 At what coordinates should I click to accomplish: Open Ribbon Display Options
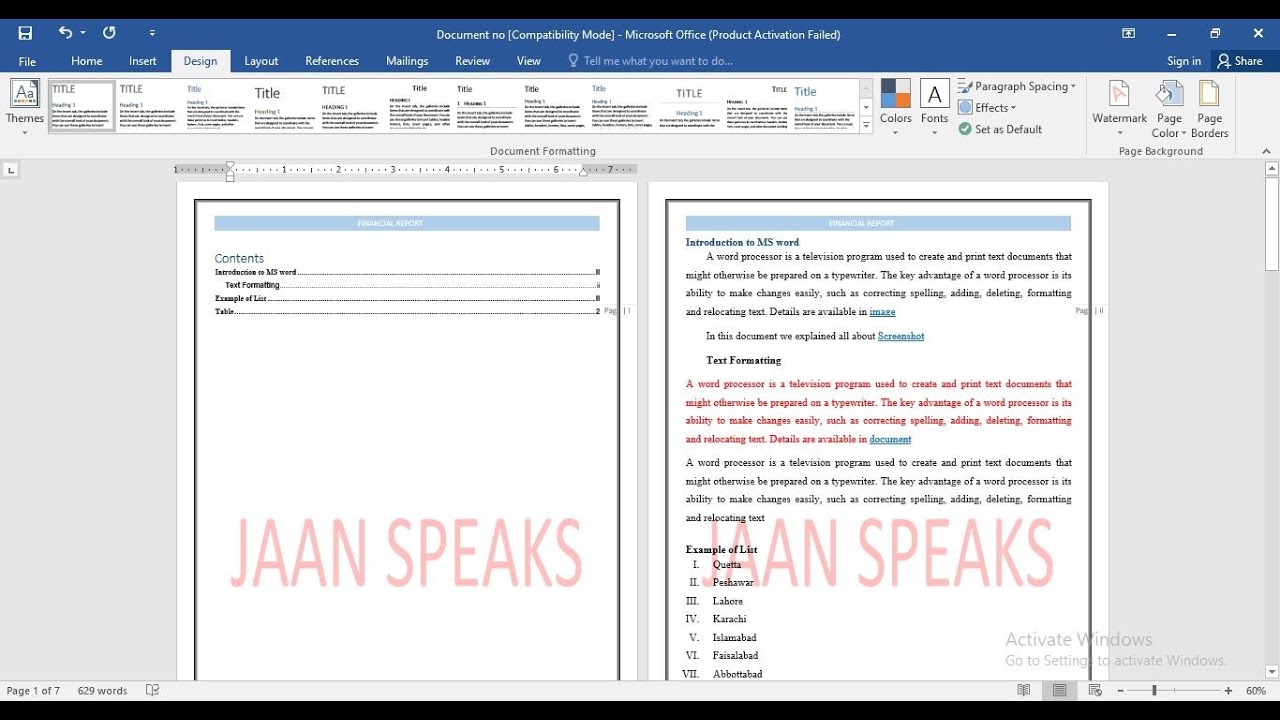point(1128,33)
